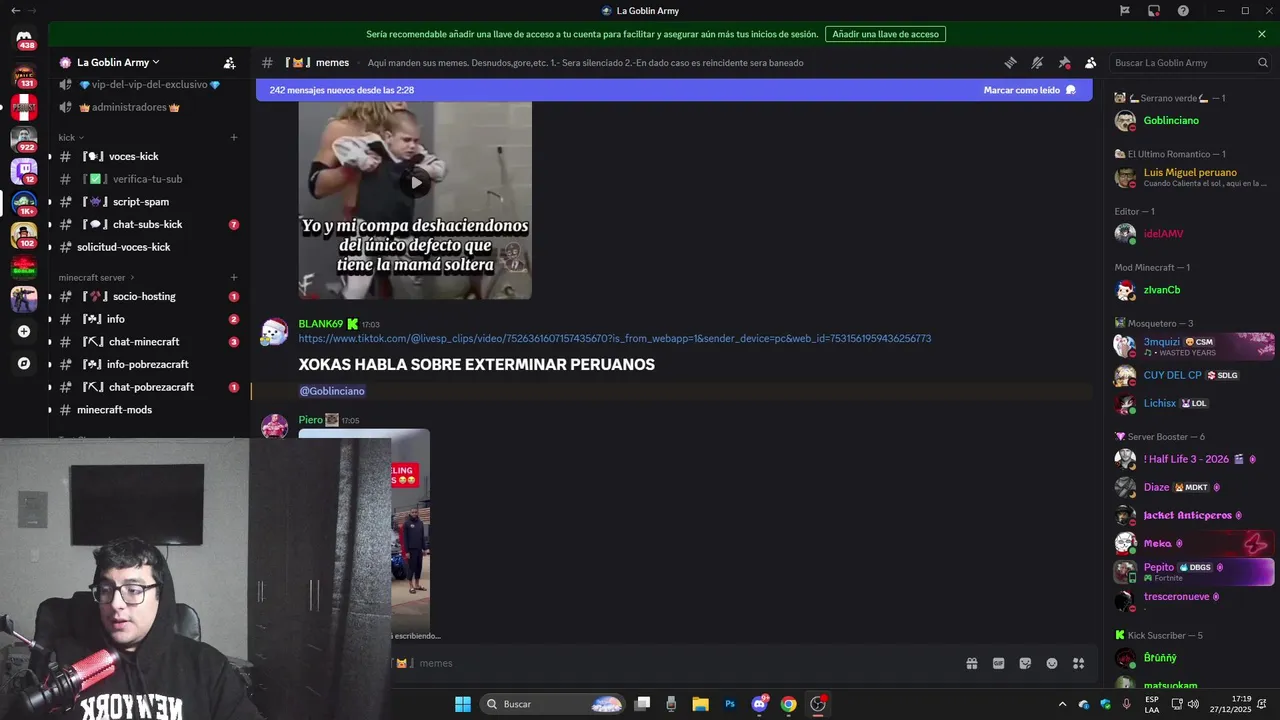Open pinned messages icon
The height and width of the screenshot is (720, 1280).
(x=1064, y=62)
